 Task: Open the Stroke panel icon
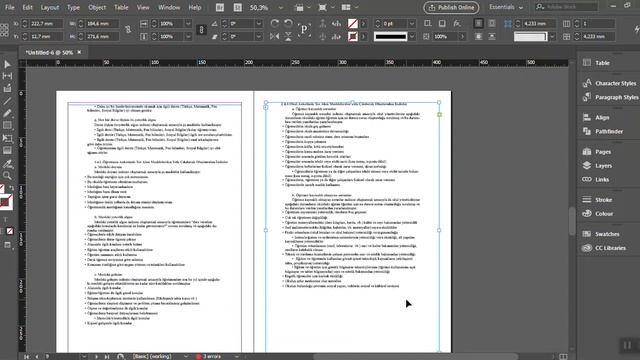click(587, 200)
